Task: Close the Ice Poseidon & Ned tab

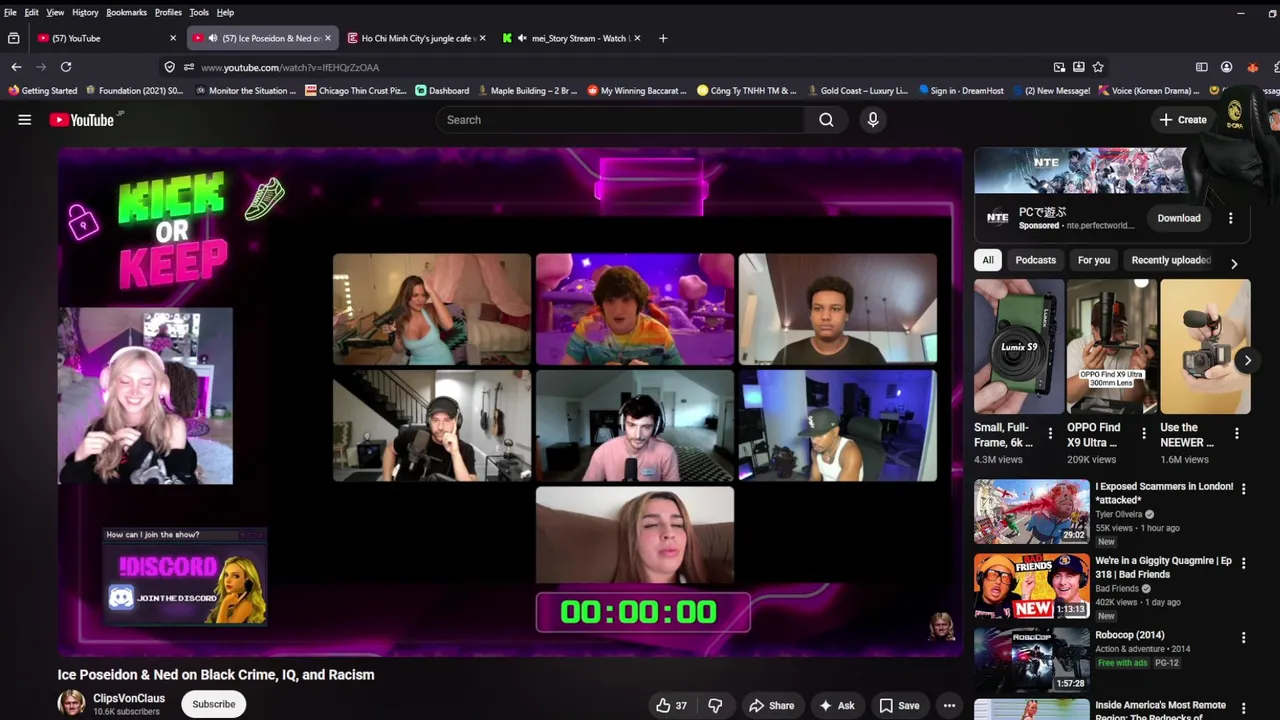Action: (x=327, y=38)
